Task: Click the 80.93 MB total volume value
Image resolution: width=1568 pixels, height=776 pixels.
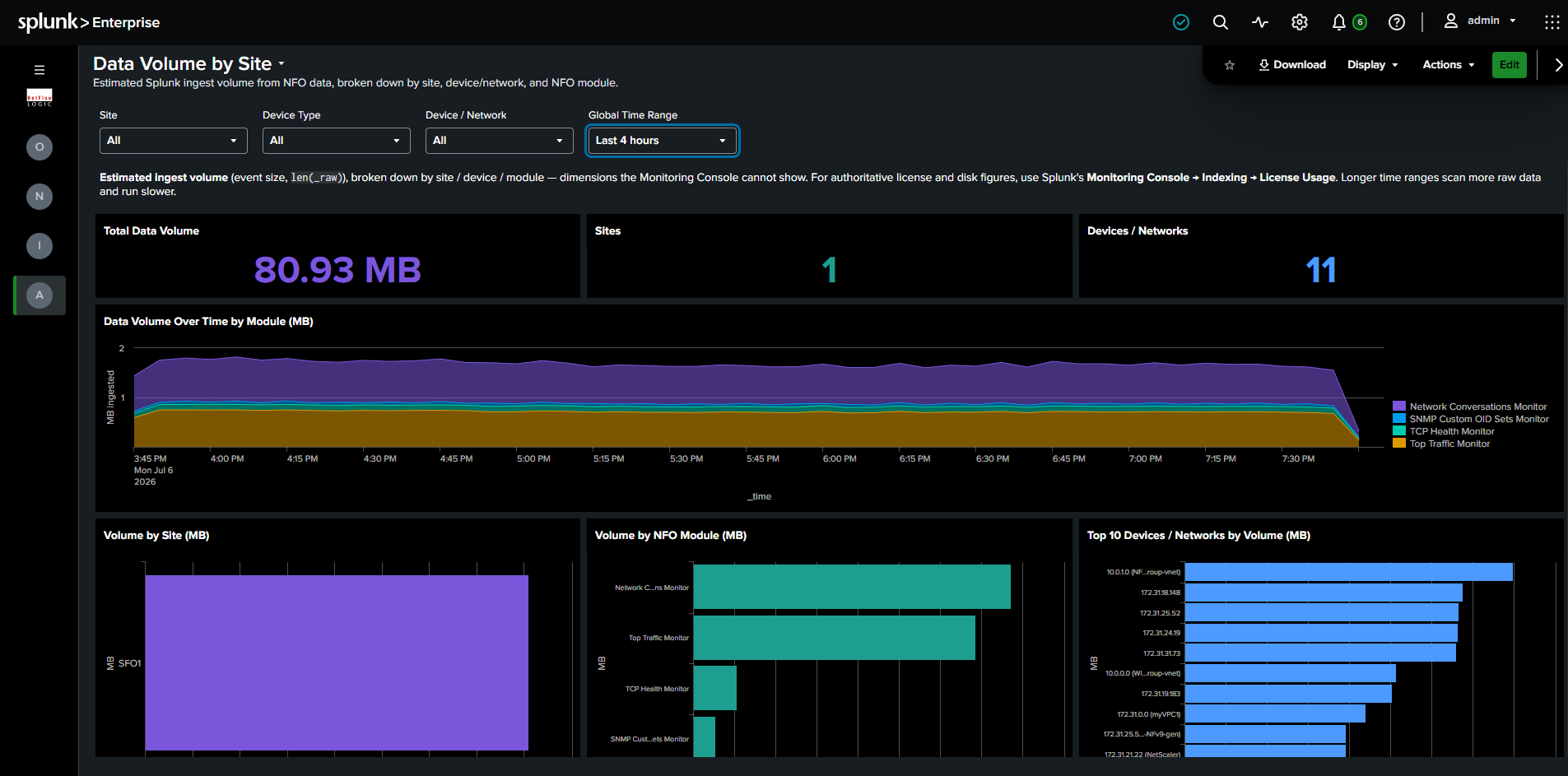Action: point(337,270)
